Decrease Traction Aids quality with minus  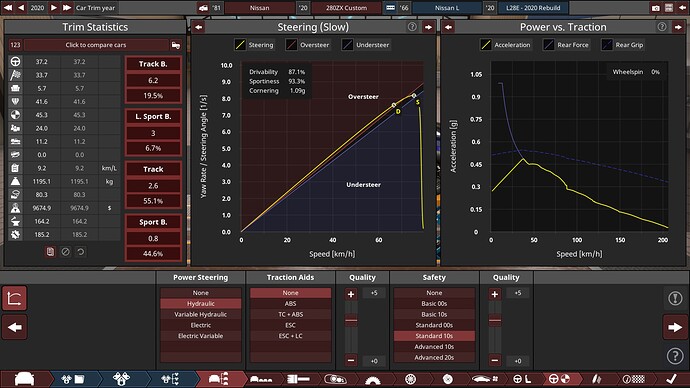351,360
